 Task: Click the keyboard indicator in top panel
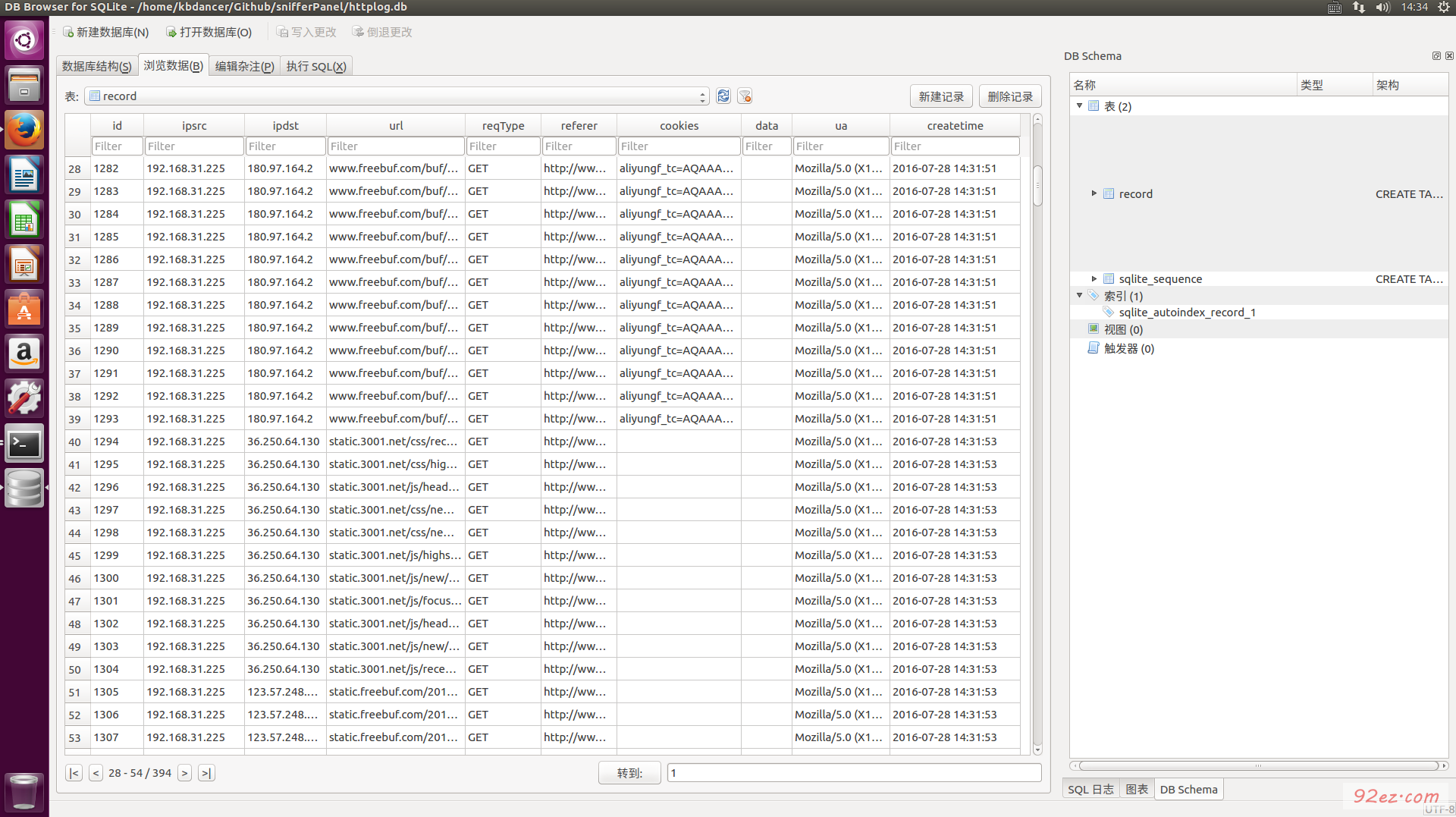(1335, 8)
